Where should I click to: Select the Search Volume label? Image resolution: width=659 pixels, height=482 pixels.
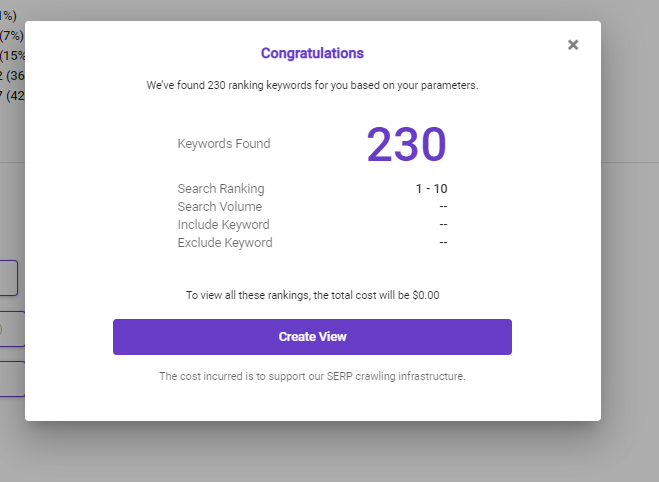pos(219,206)
